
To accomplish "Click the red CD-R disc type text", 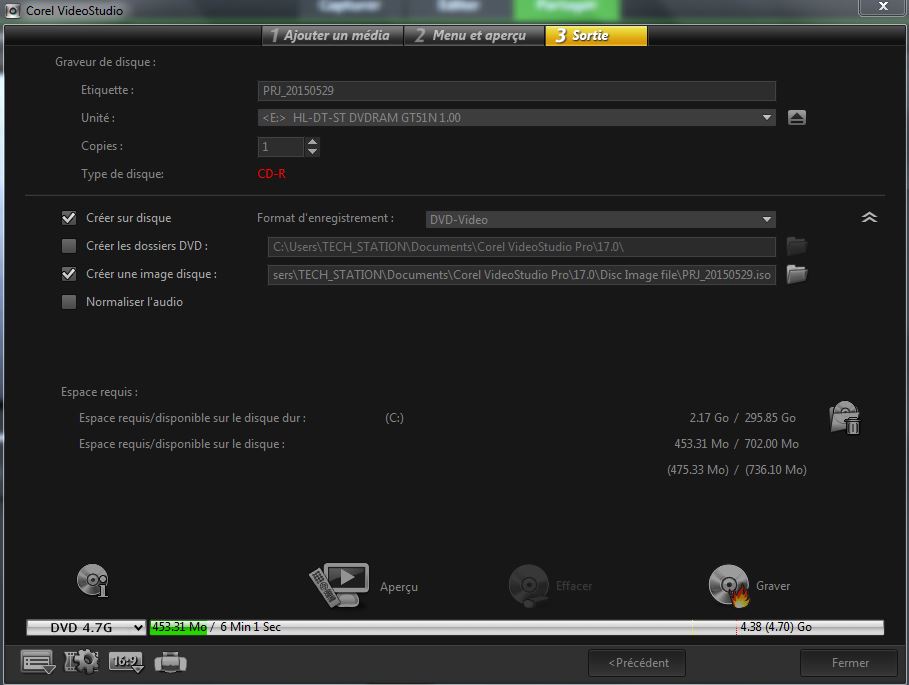I will 271,173.
